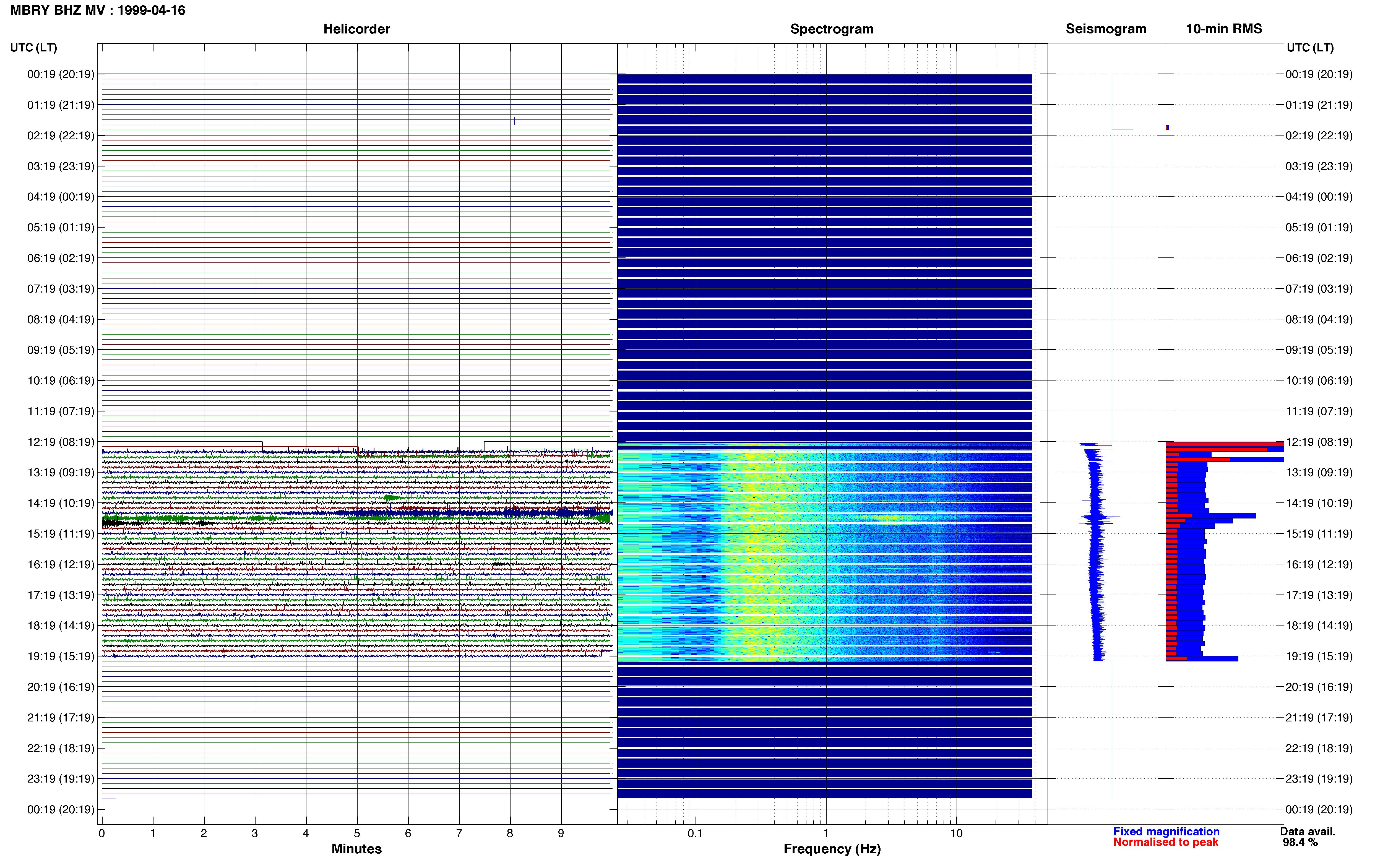This screenshot has height=868, width=1388.
Task: Click the Minutes axis label
Action: 356,849
